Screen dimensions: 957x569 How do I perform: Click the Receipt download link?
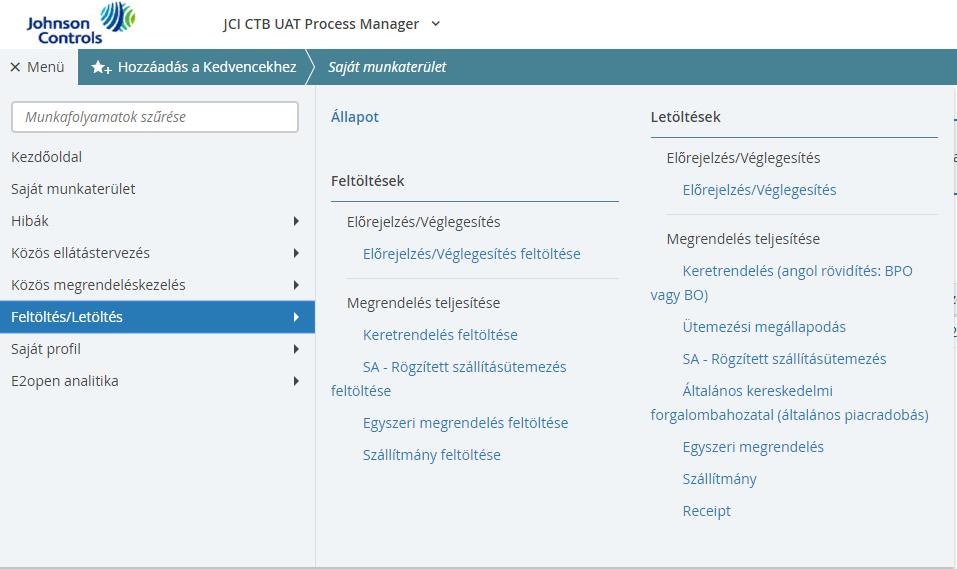tap(706, 511)
